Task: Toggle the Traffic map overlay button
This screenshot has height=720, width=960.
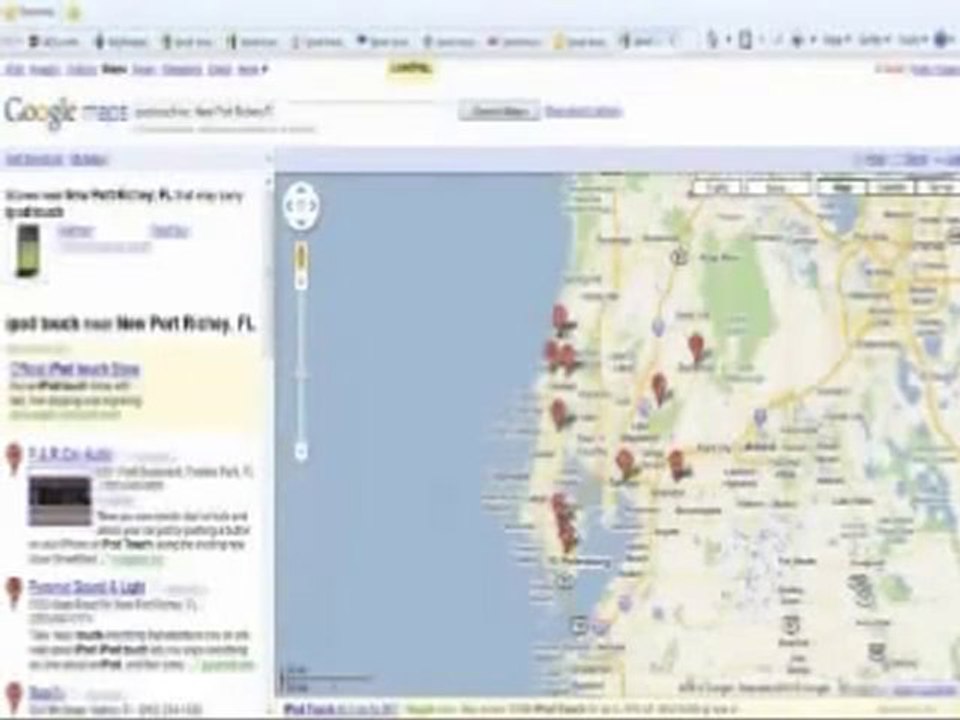Action: point(718,187)
